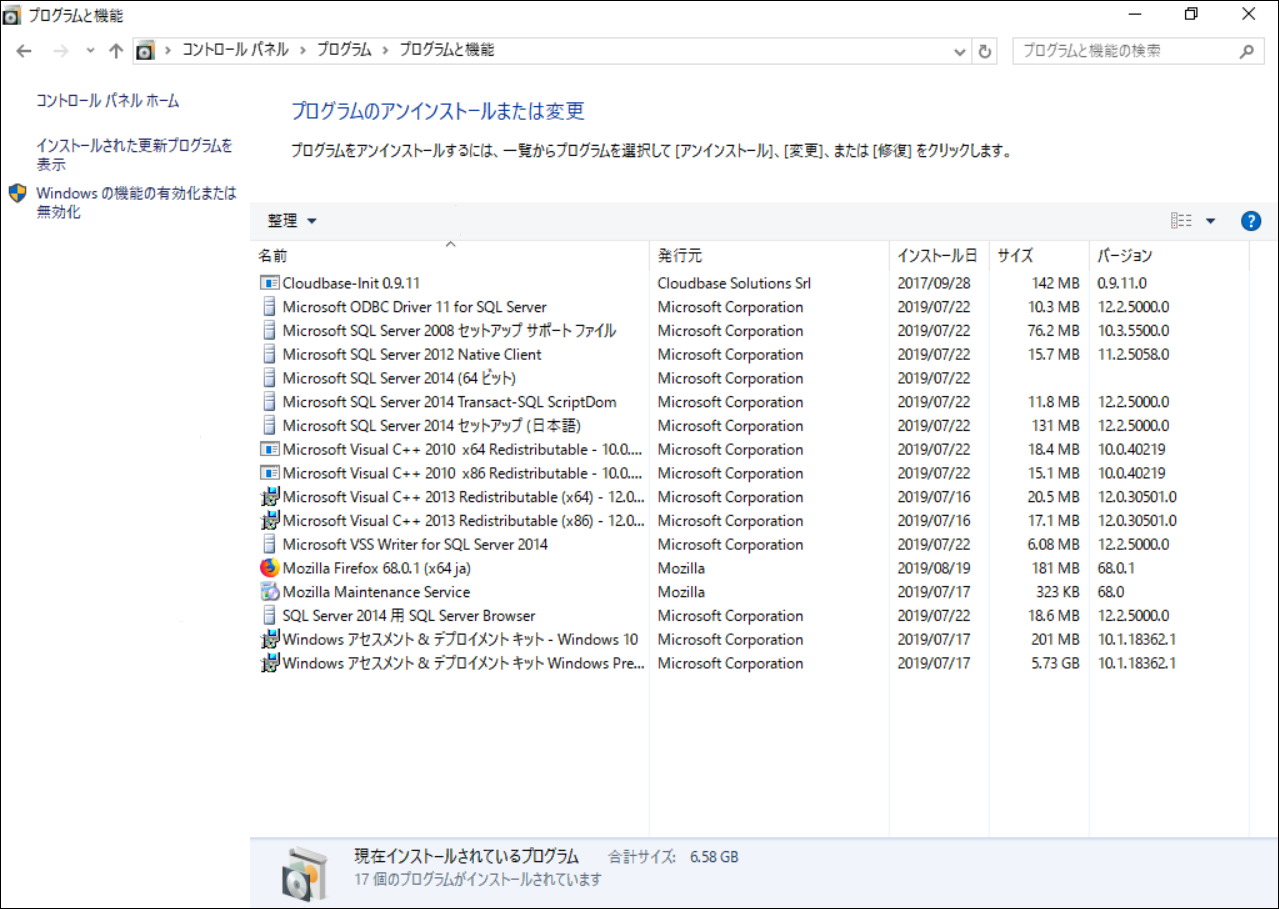1279x909 pixels.
Task: Click the Visual C++ 2013 (x64) installer icon
Action: pos(269,497)
